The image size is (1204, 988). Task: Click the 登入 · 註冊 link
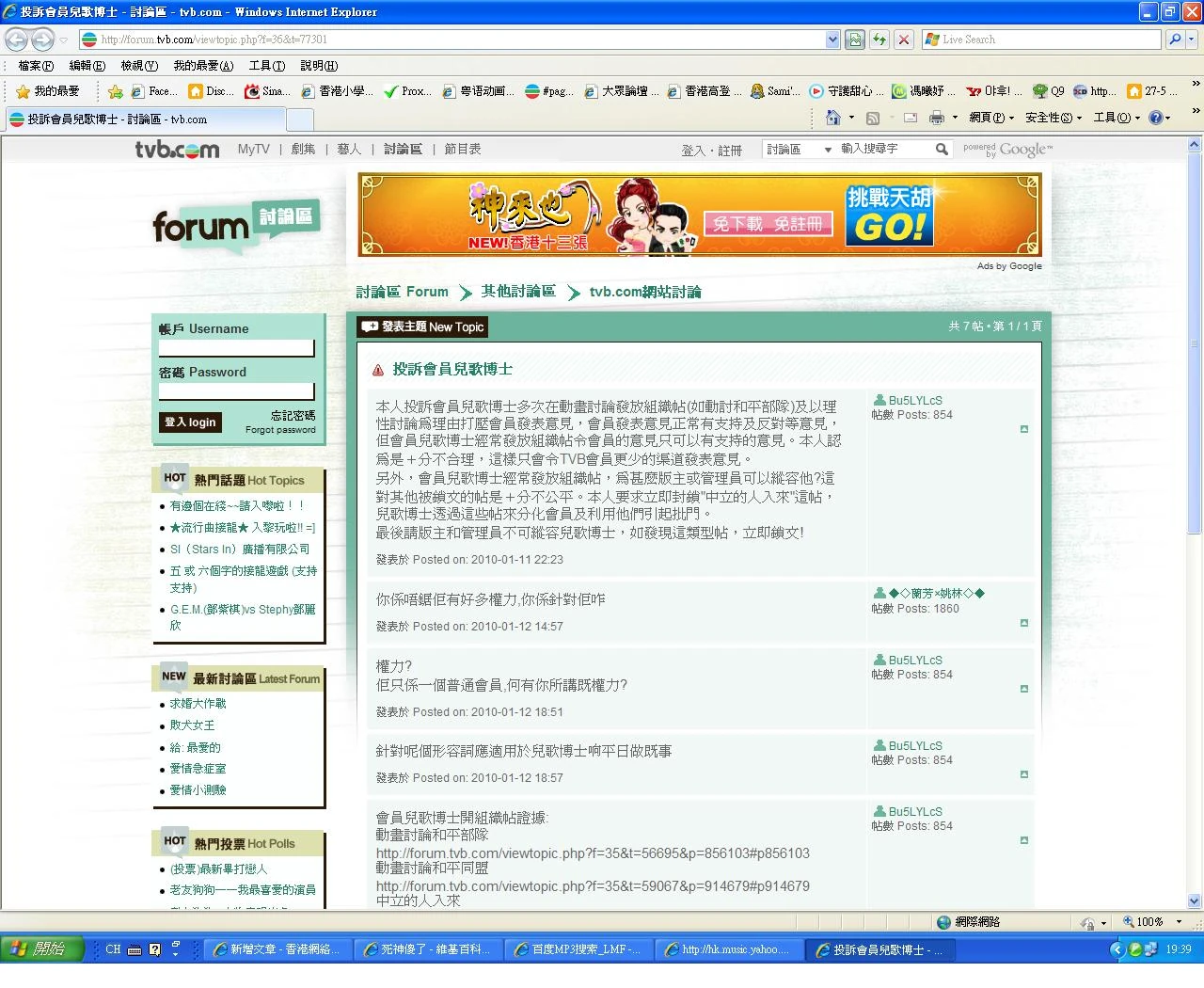(x=711, y=151)
